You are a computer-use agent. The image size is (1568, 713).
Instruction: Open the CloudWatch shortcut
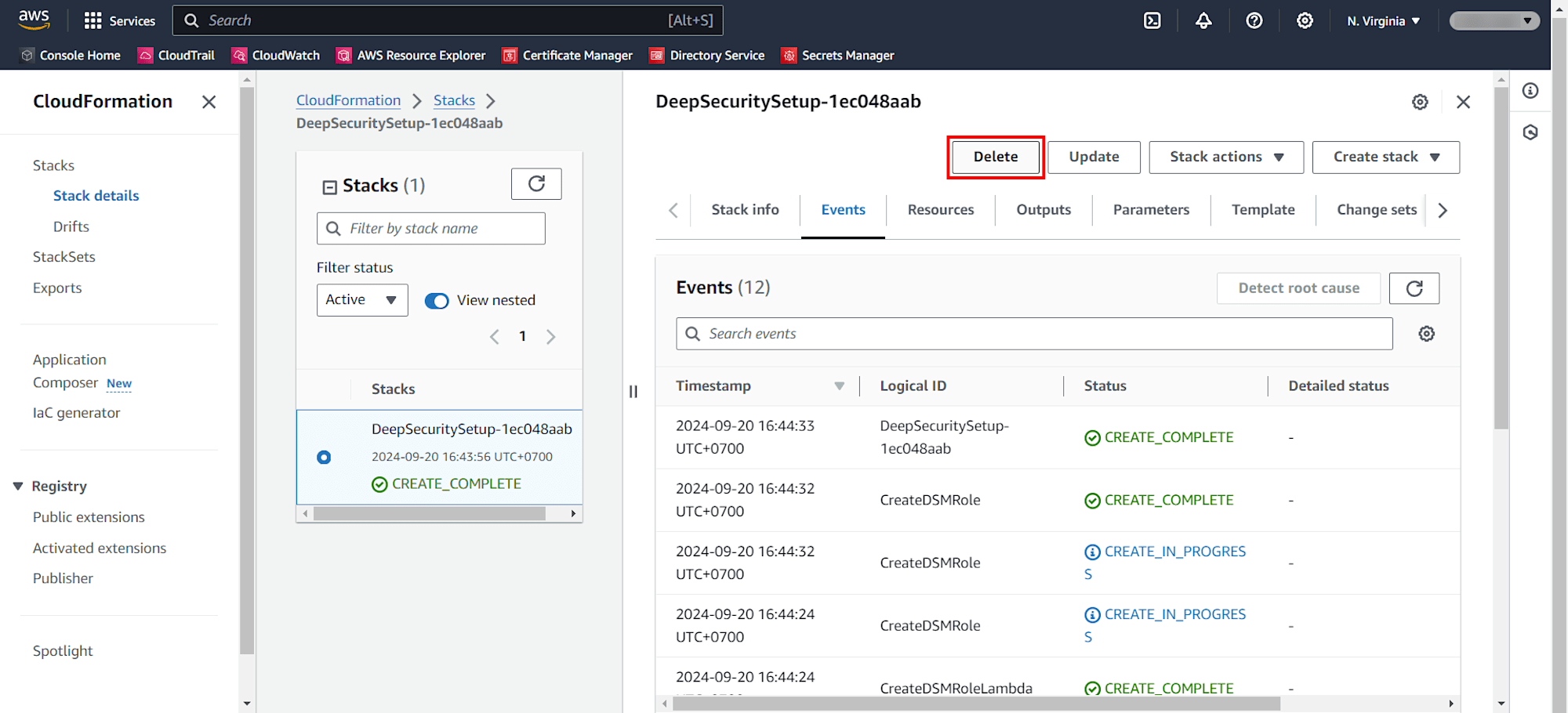pyautogui.click(x=276, y=56)
